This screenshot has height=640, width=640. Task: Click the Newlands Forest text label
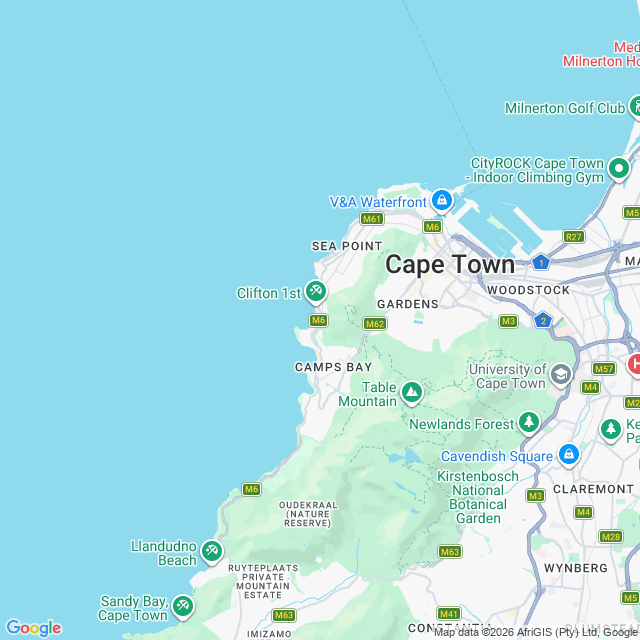click(462, 424)
